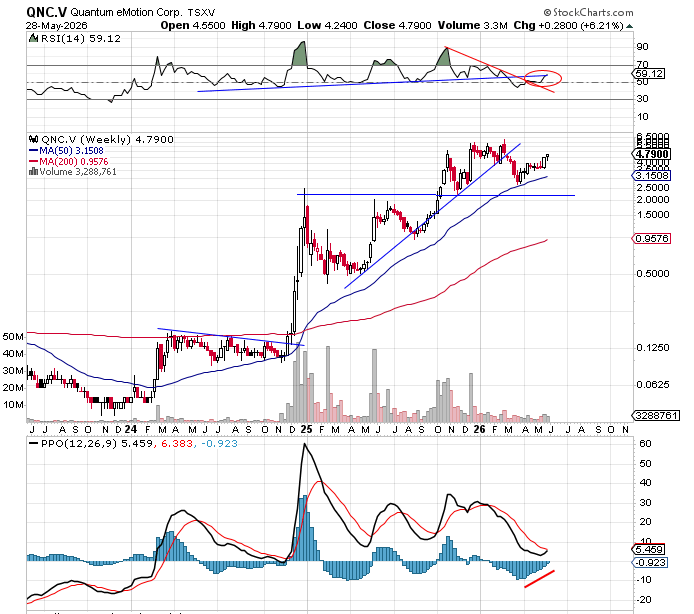The image size is (694, 614).
Task: Click the Volume 3.3M header value
Action: point(472,26)
